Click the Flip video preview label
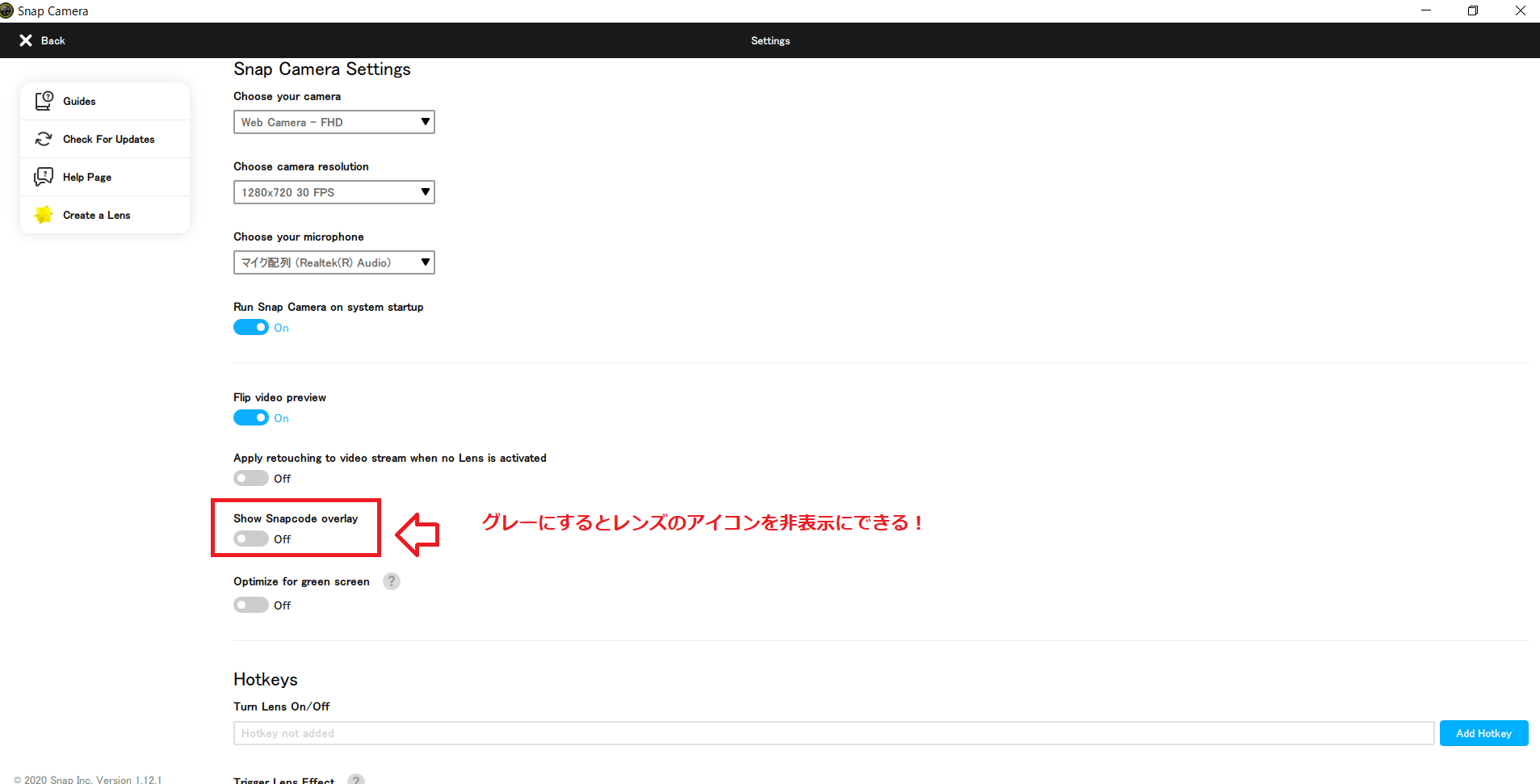 tap(279, 397)
